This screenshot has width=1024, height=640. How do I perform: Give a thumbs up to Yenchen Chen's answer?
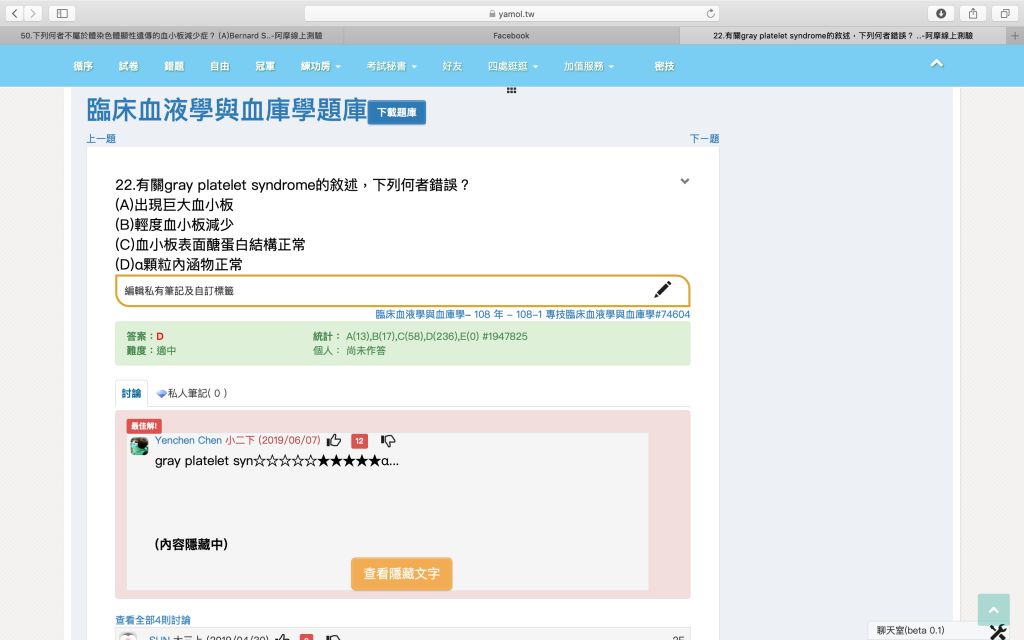pyautogui.click(x=334, y=440)
